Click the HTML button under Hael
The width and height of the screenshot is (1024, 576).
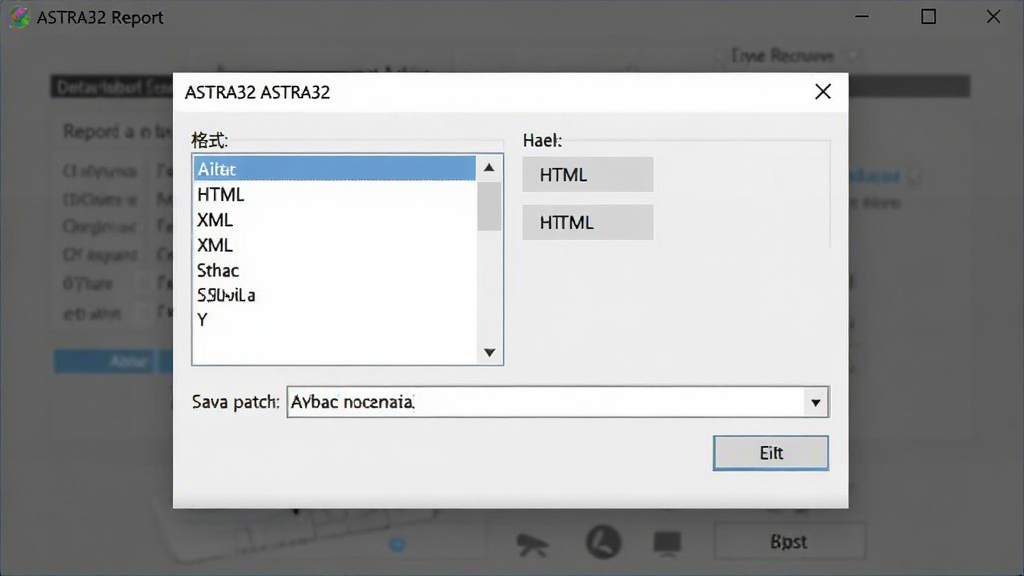[588, 174]
